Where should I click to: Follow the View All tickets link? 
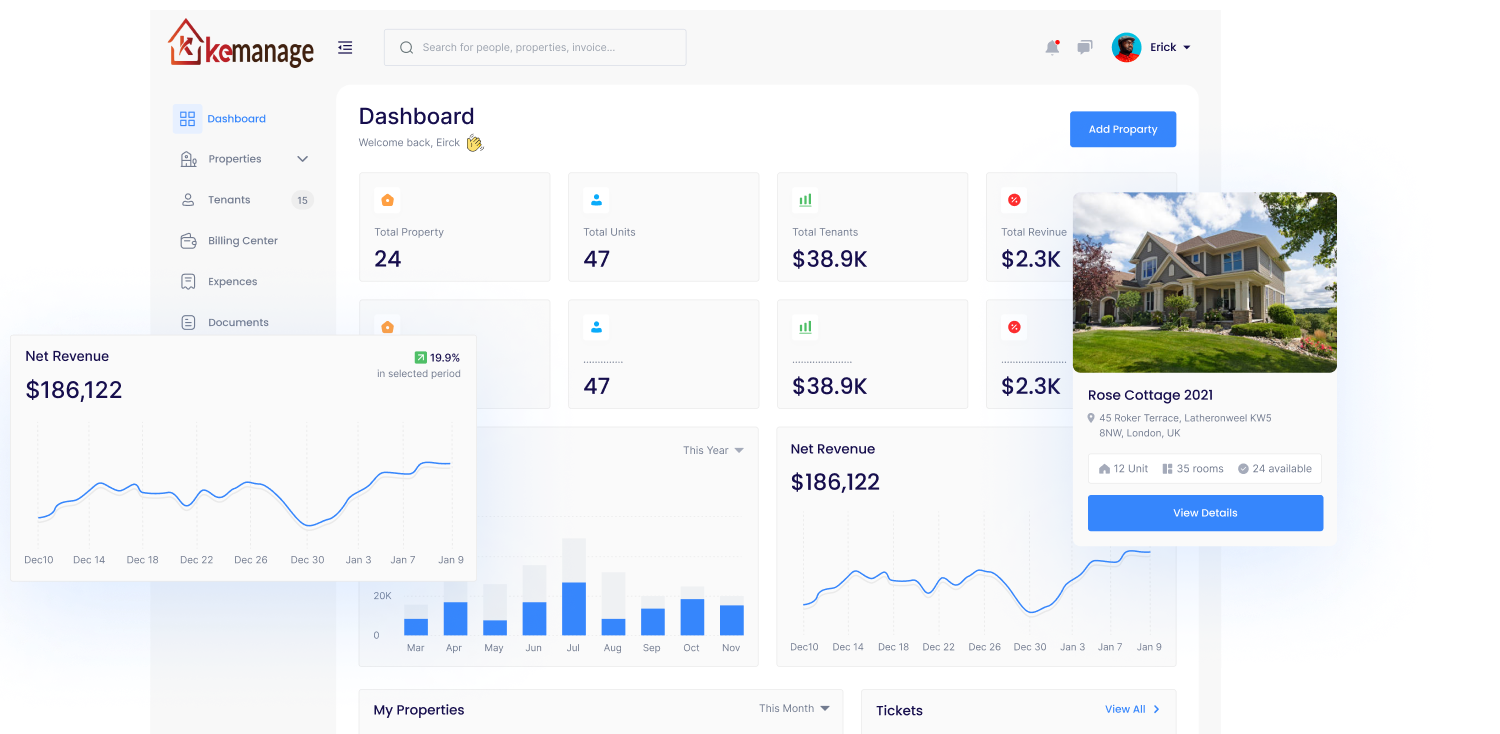coord(1132,709)
